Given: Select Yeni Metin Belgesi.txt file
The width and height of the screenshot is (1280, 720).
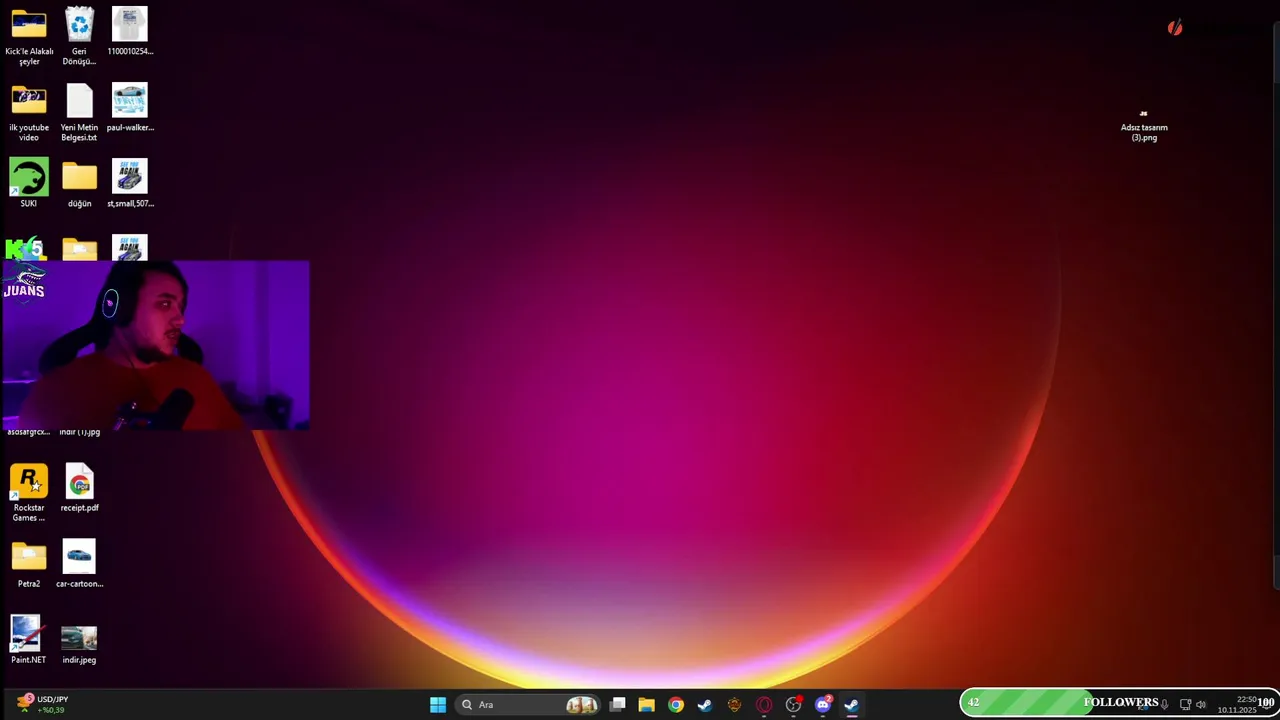Looking at the screenshot, I should point(79,112).
